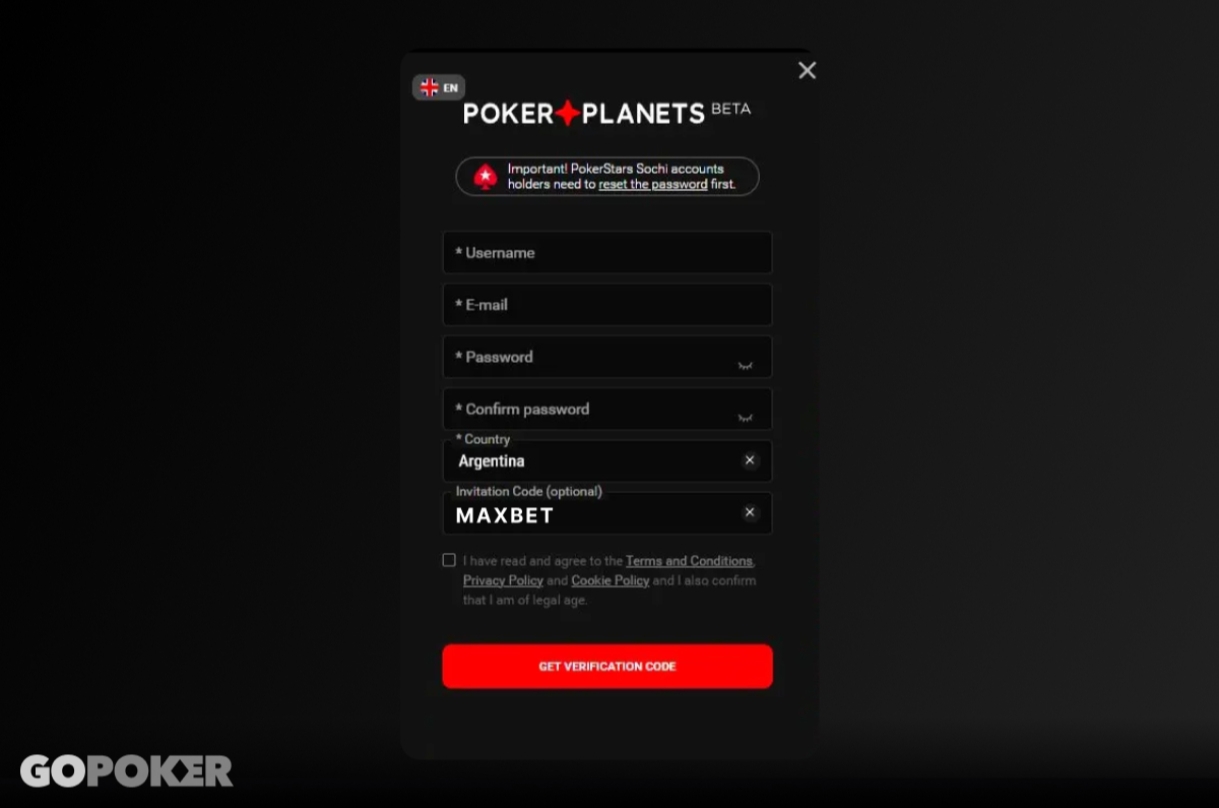Image resolution: width=1219 pixels, height=808 pixels.
Task: Clear the Argentina country selection
Action: (x=750, y=460)
